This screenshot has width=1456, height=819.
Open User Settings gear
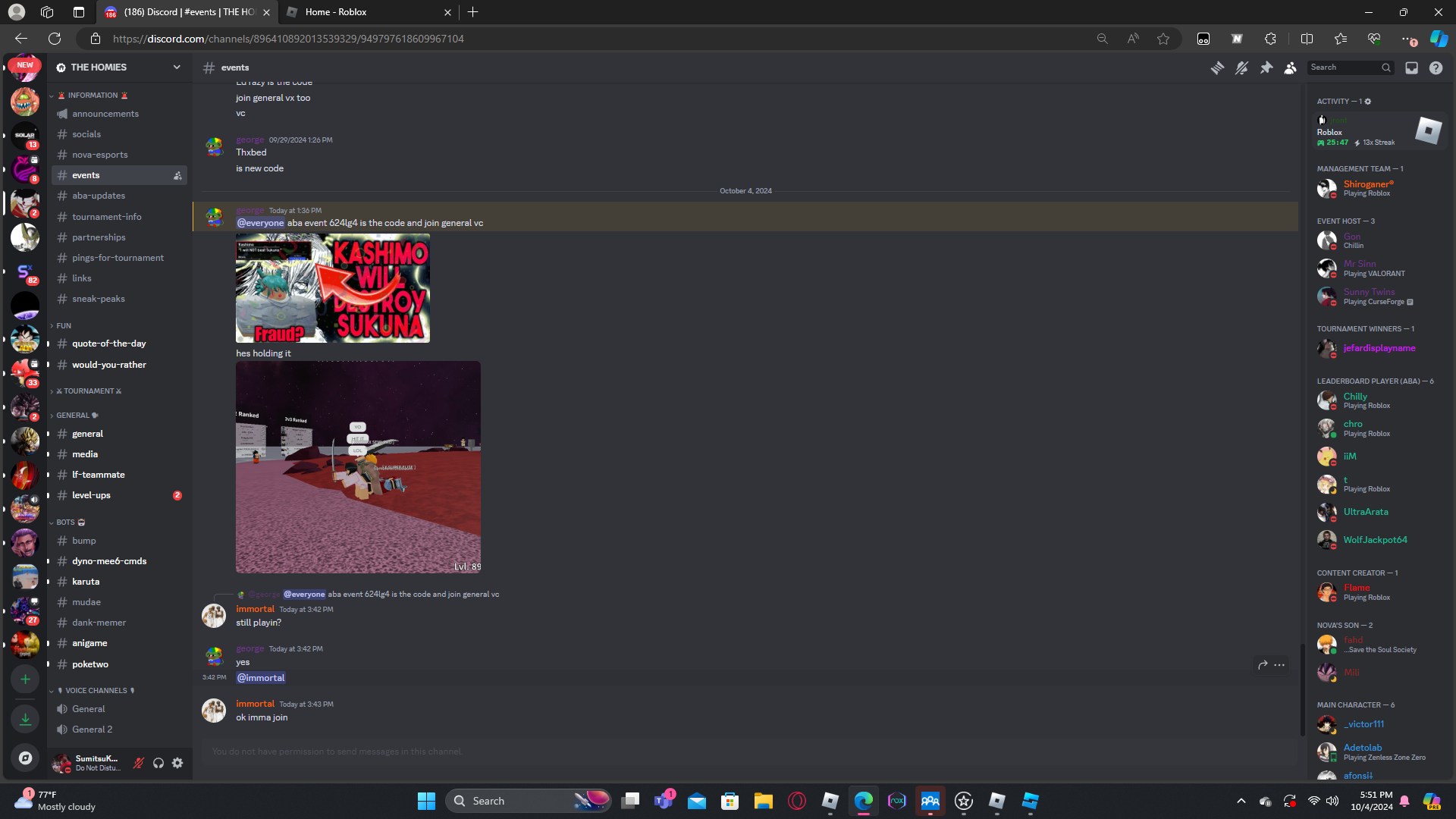click(177, 763)
